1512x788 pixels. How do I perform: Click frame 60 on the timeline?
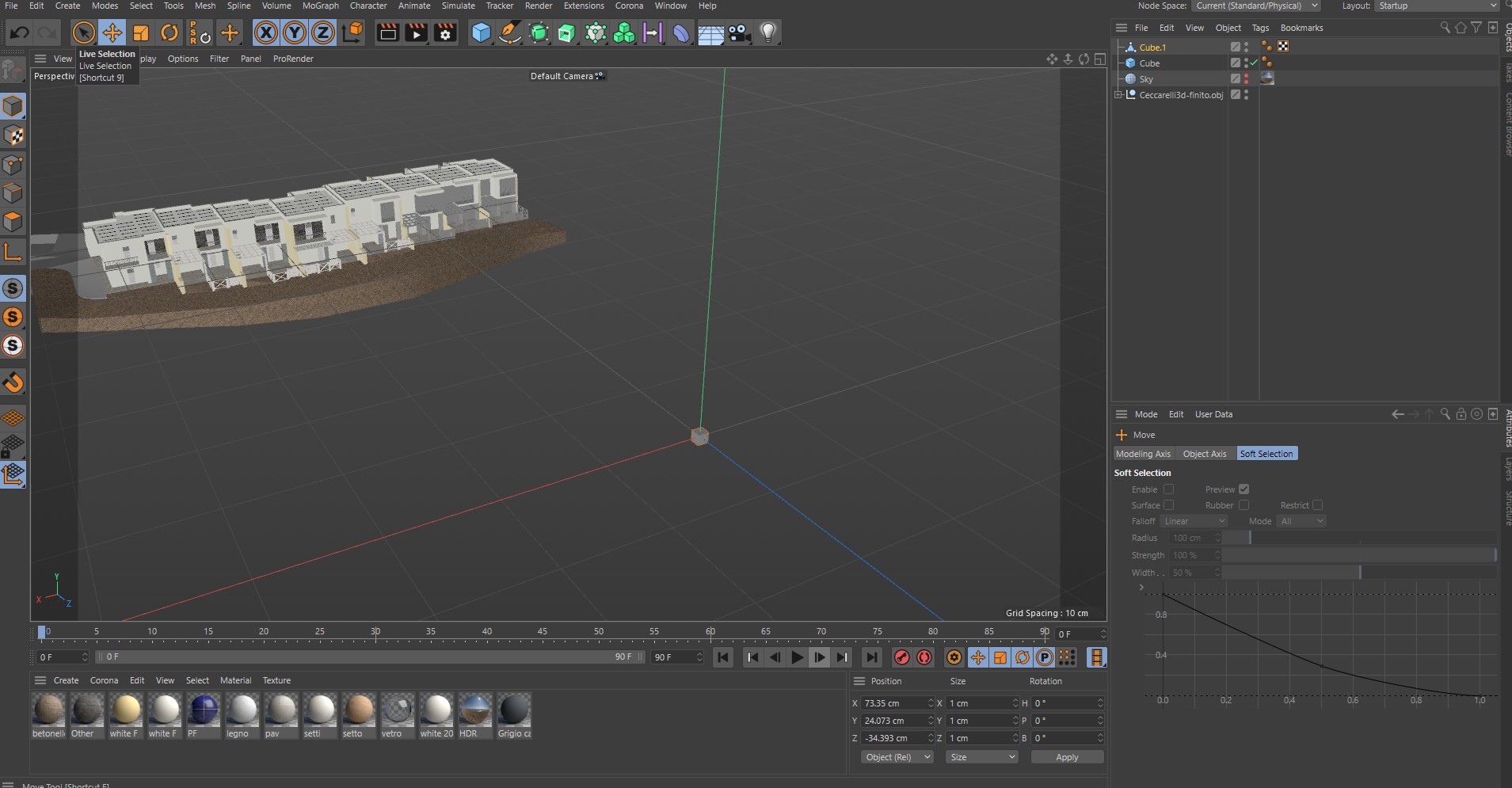pyautogui.click(x=710, y=631)
